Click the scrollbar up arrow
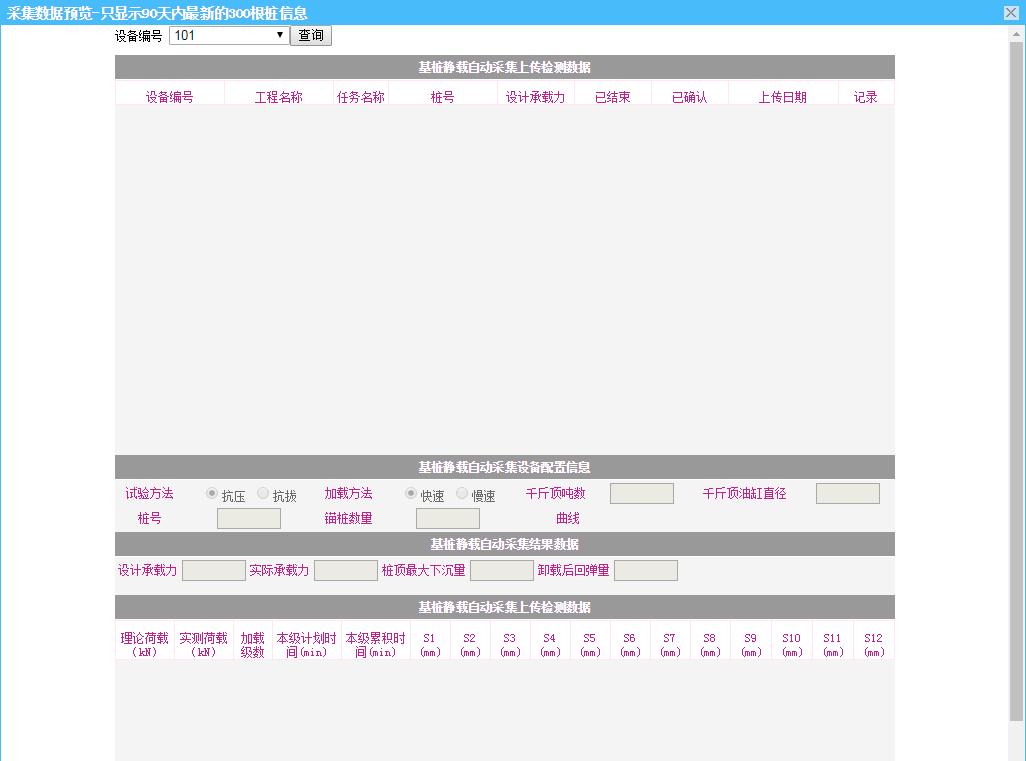 point(1017,33)
